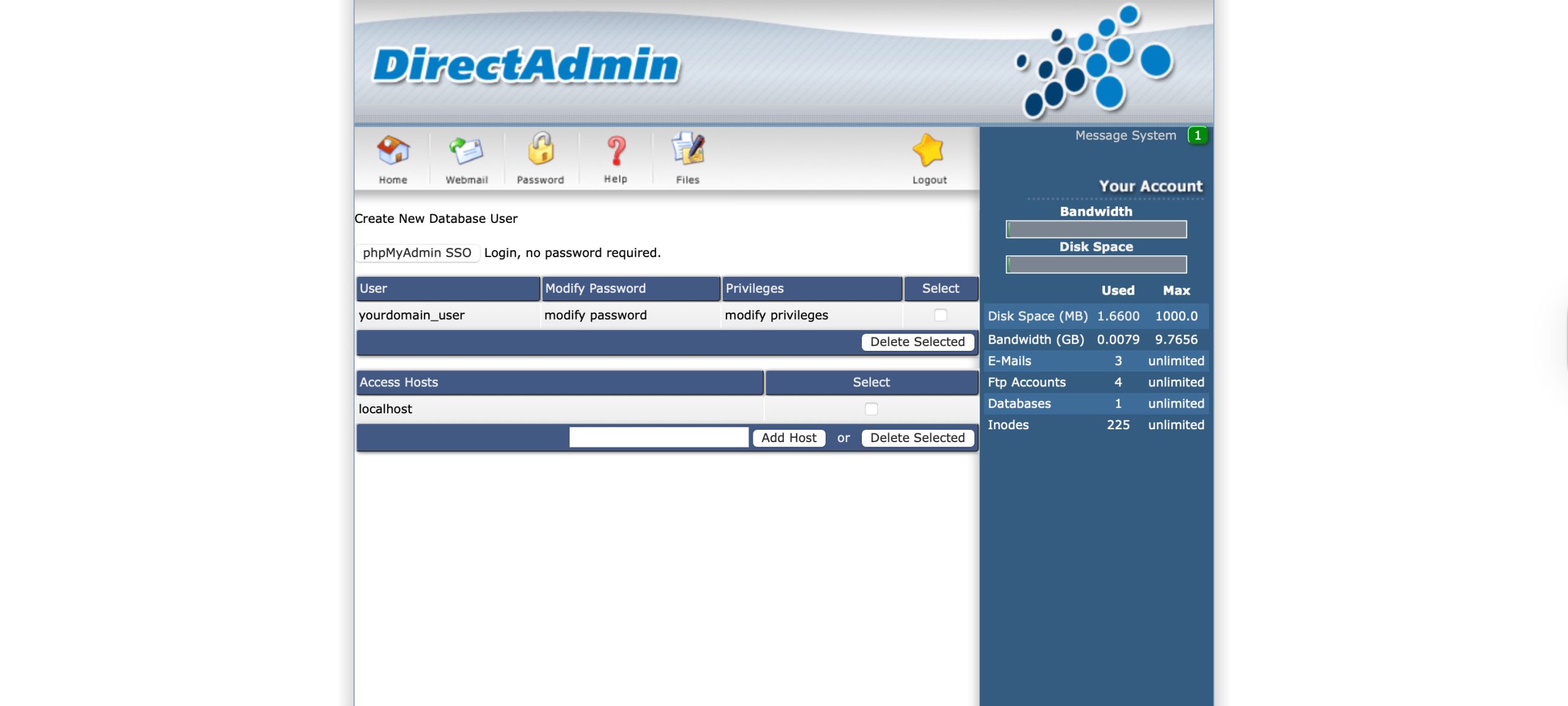This screenshot has width=1568, height=706.
Task: Open the Help question mark icon
Action: click(616, 151)
